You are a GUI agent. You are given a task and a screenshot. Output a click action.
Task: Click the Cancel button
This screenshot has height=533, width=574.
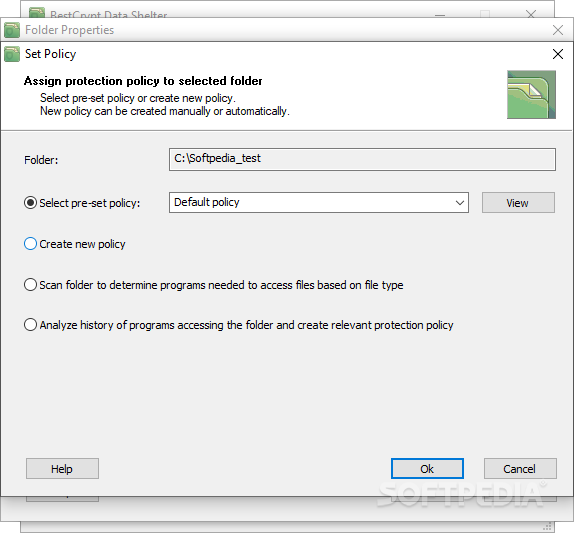coord(520,469)
